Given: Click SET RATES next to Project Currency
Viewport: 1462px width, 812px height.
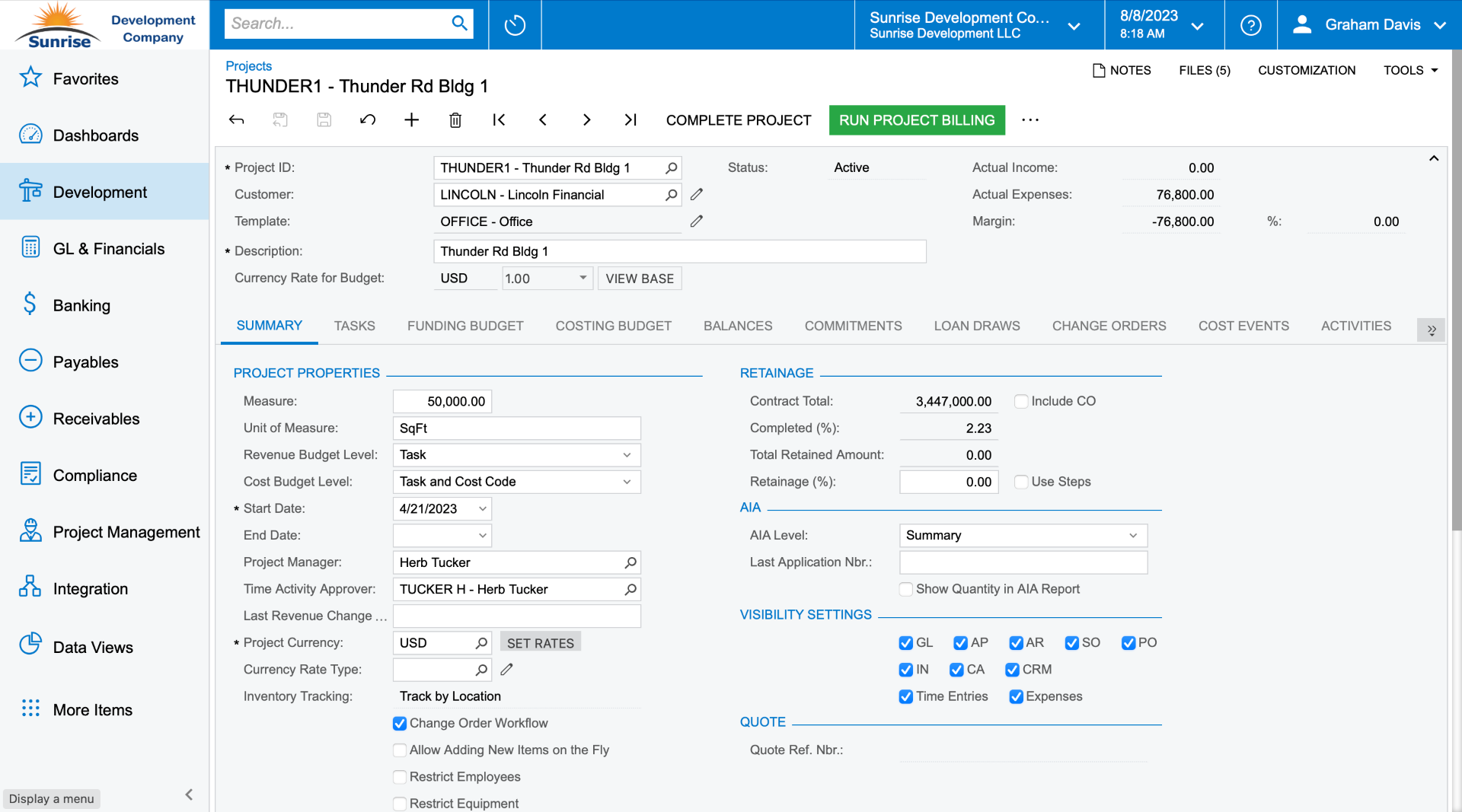Looking at the screenshot, I should (x=540, y=642).
